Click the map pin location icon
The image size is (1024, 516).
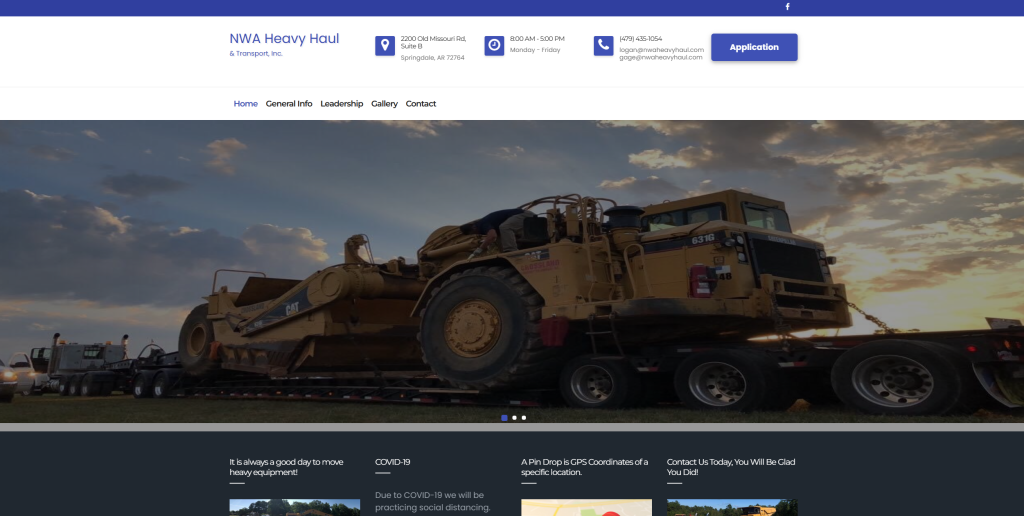[385, 46]
